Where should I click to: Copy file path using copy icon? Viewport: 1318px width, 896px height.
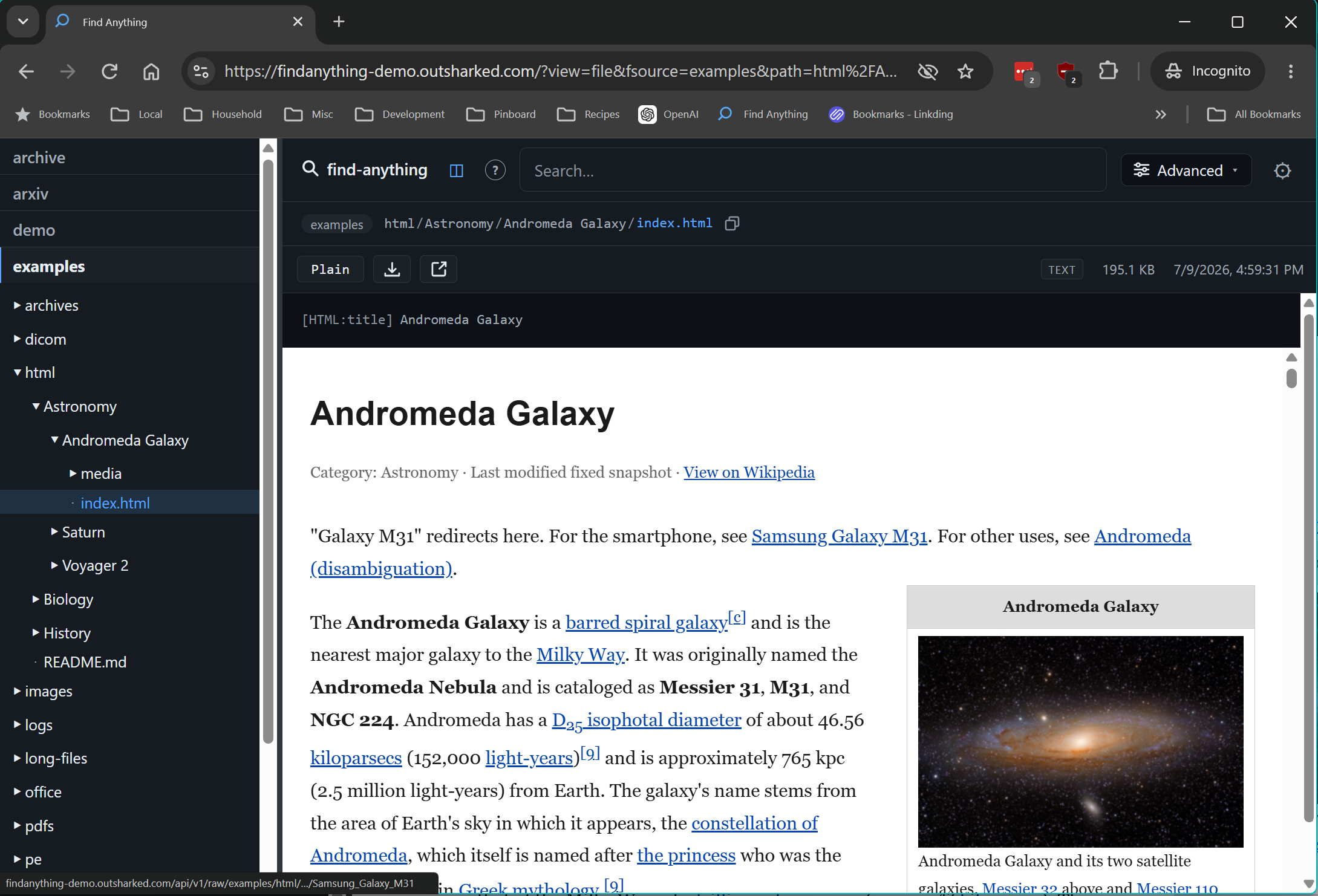click(732, 224)
